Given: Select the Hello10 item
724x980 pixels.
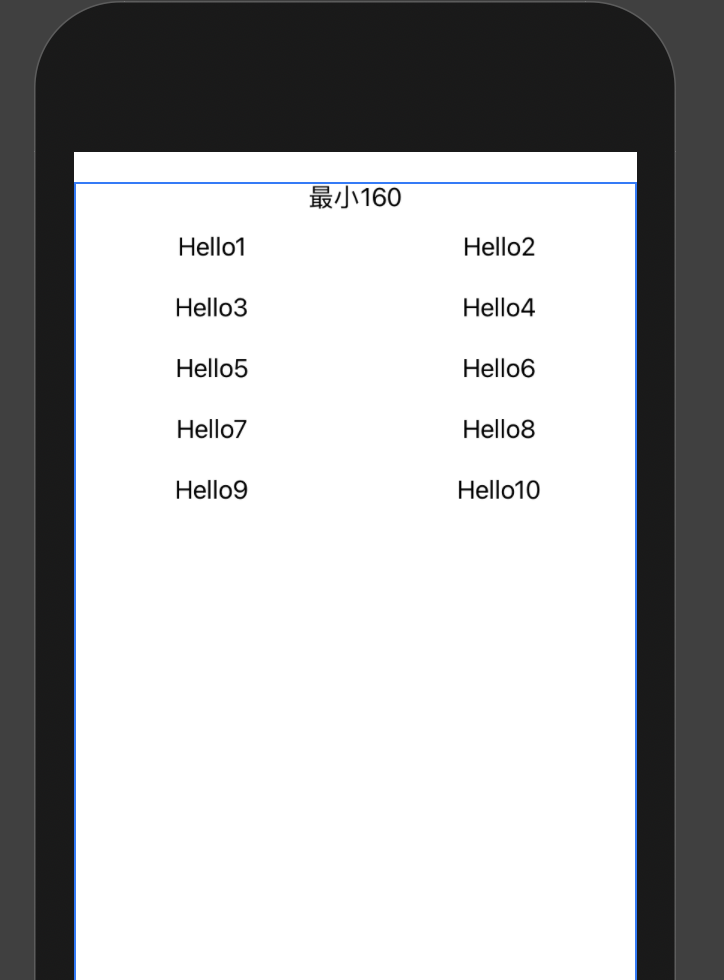Looking at the screenshot, I should point(499,490).
